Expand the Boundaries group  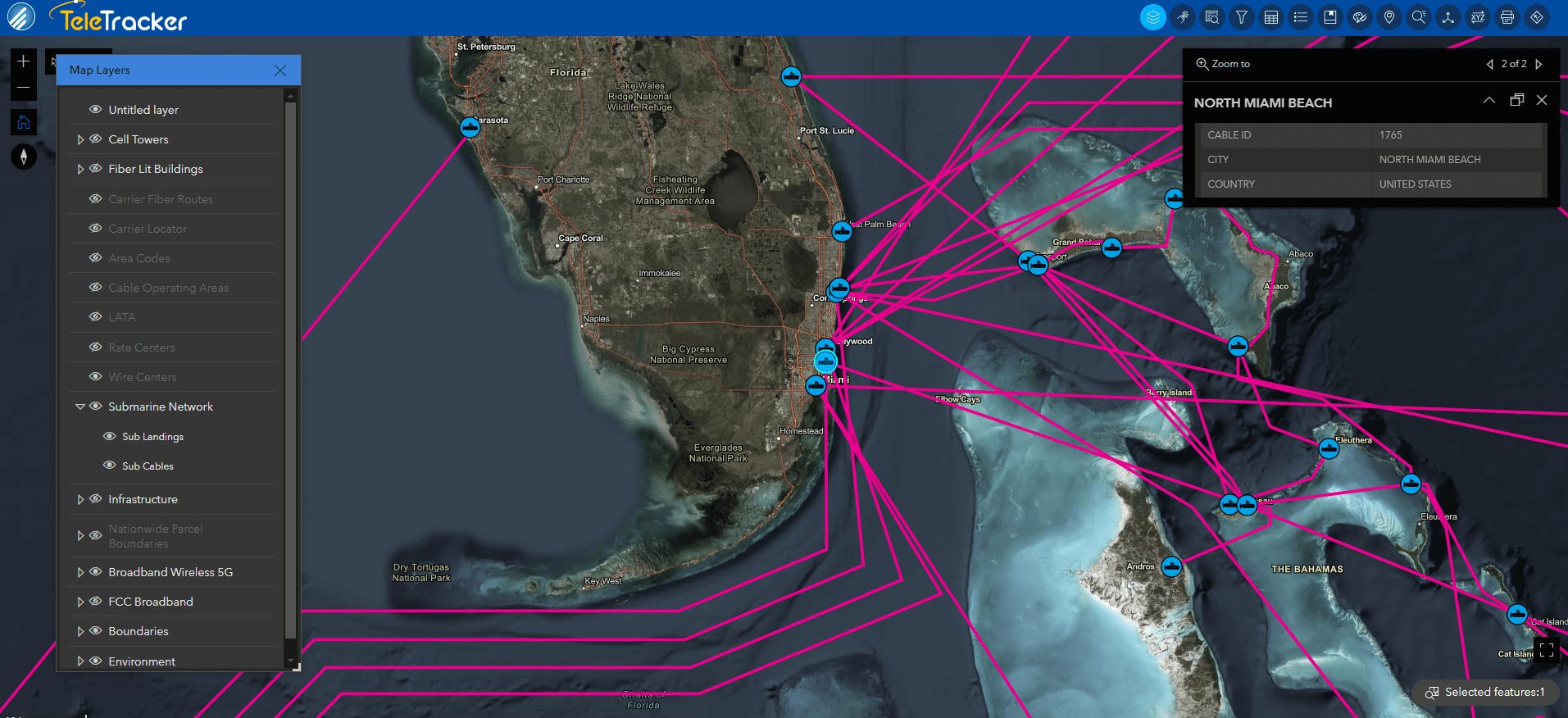click(80, 631)
